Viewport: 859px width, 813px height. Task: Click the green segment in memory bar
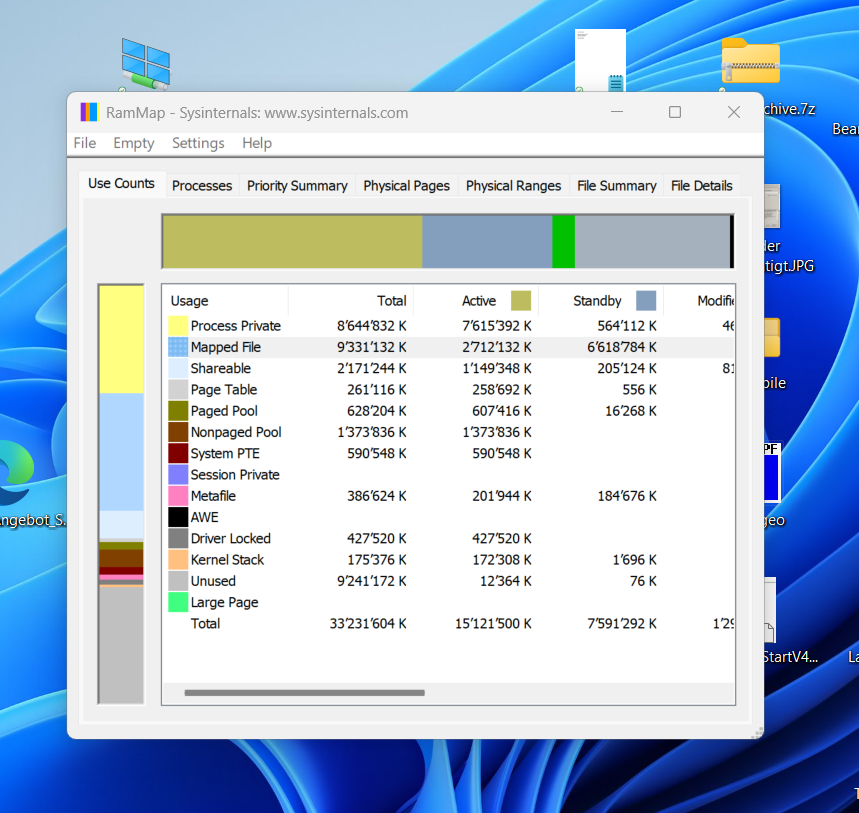[563, 242]
